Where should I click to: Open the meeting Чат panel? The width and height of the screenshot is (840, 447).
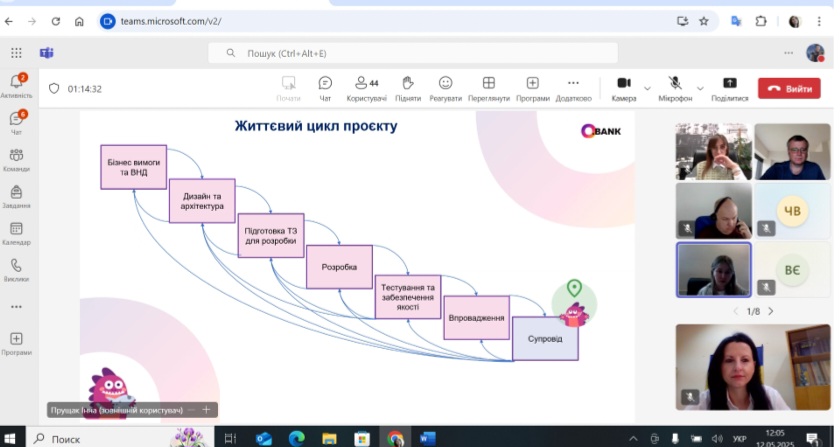(x=325, y=87)
